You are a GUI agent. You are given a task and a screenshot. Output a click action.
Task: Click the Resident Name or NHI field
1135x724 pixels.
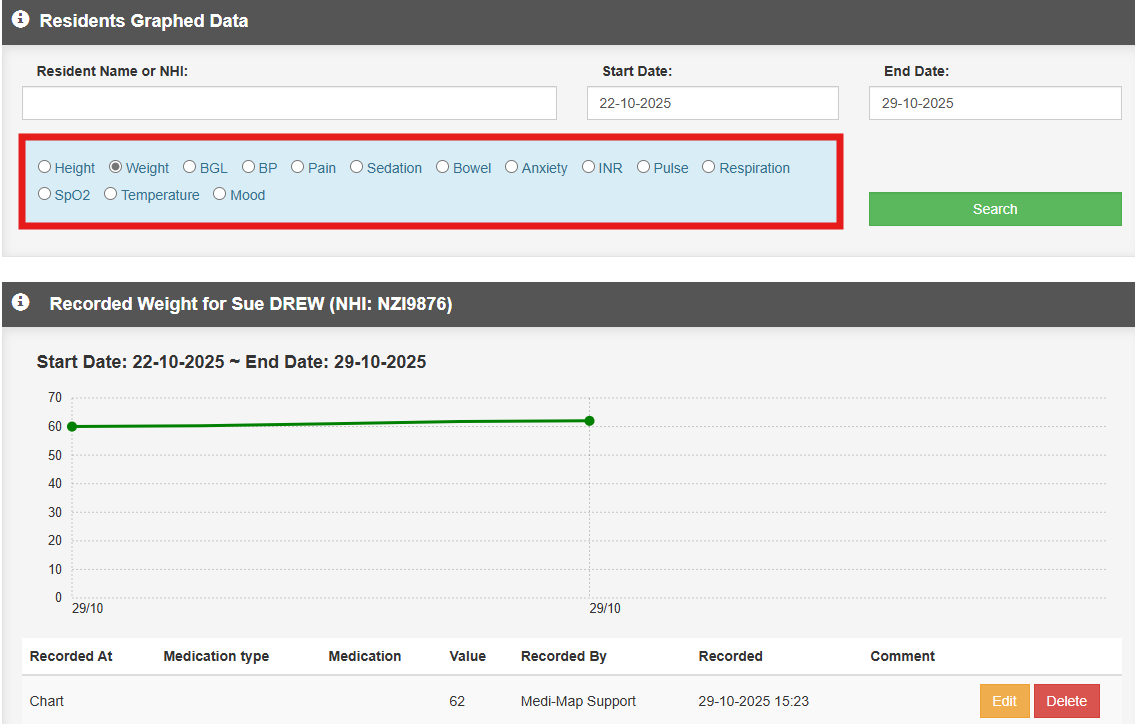[289, 103]
